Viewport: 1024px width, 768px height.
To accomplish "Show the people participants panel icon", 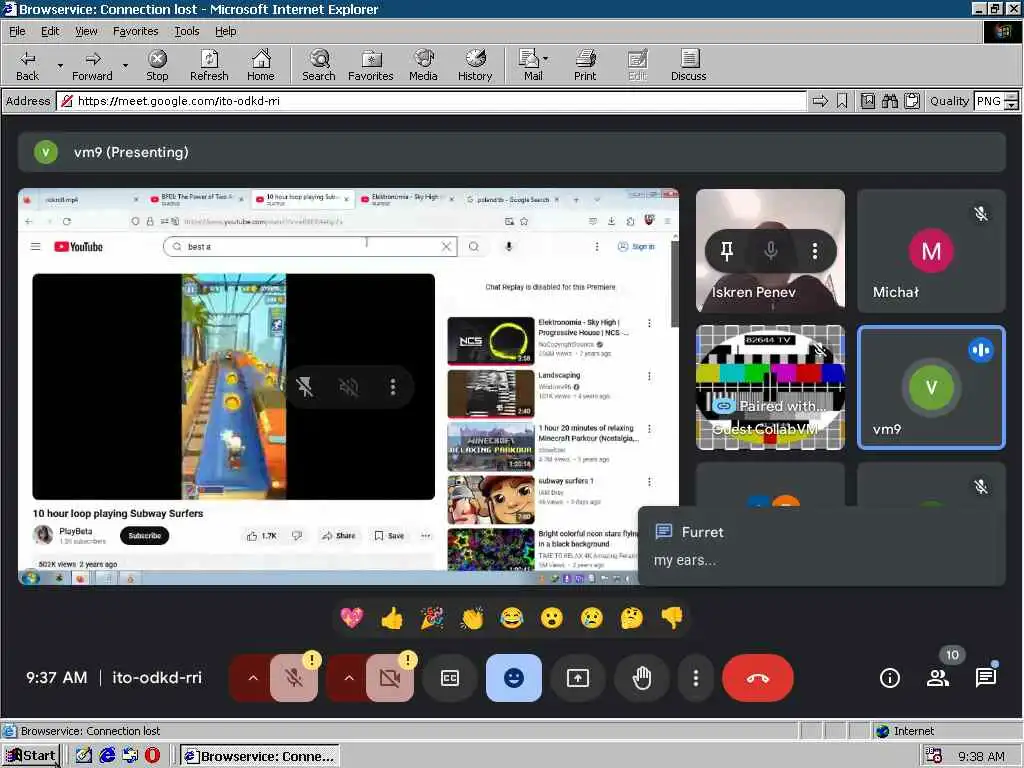I will pyautogui.click(x=938, y=678).
